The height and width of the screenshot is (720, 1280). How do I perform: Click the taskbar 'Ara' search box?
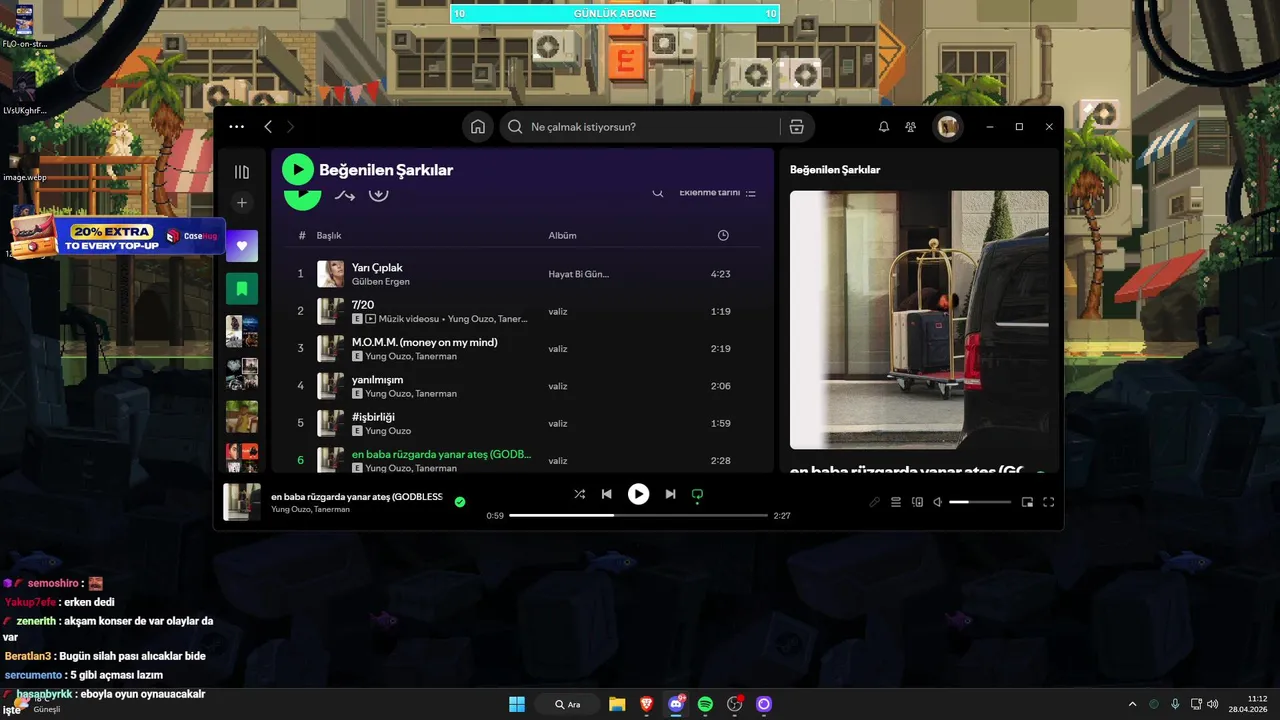click(x=567, y=704)
